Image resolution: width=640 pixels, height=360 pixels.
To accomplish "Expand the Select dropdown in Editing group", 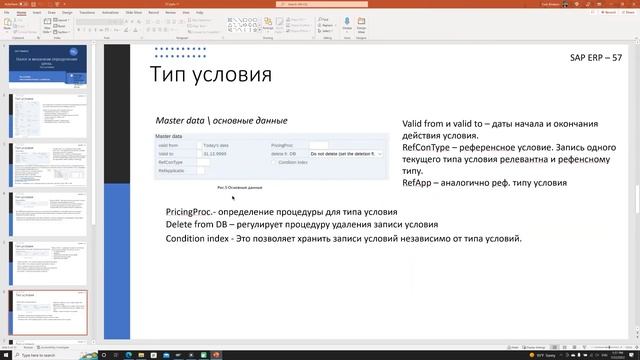I will pos(326,31).
